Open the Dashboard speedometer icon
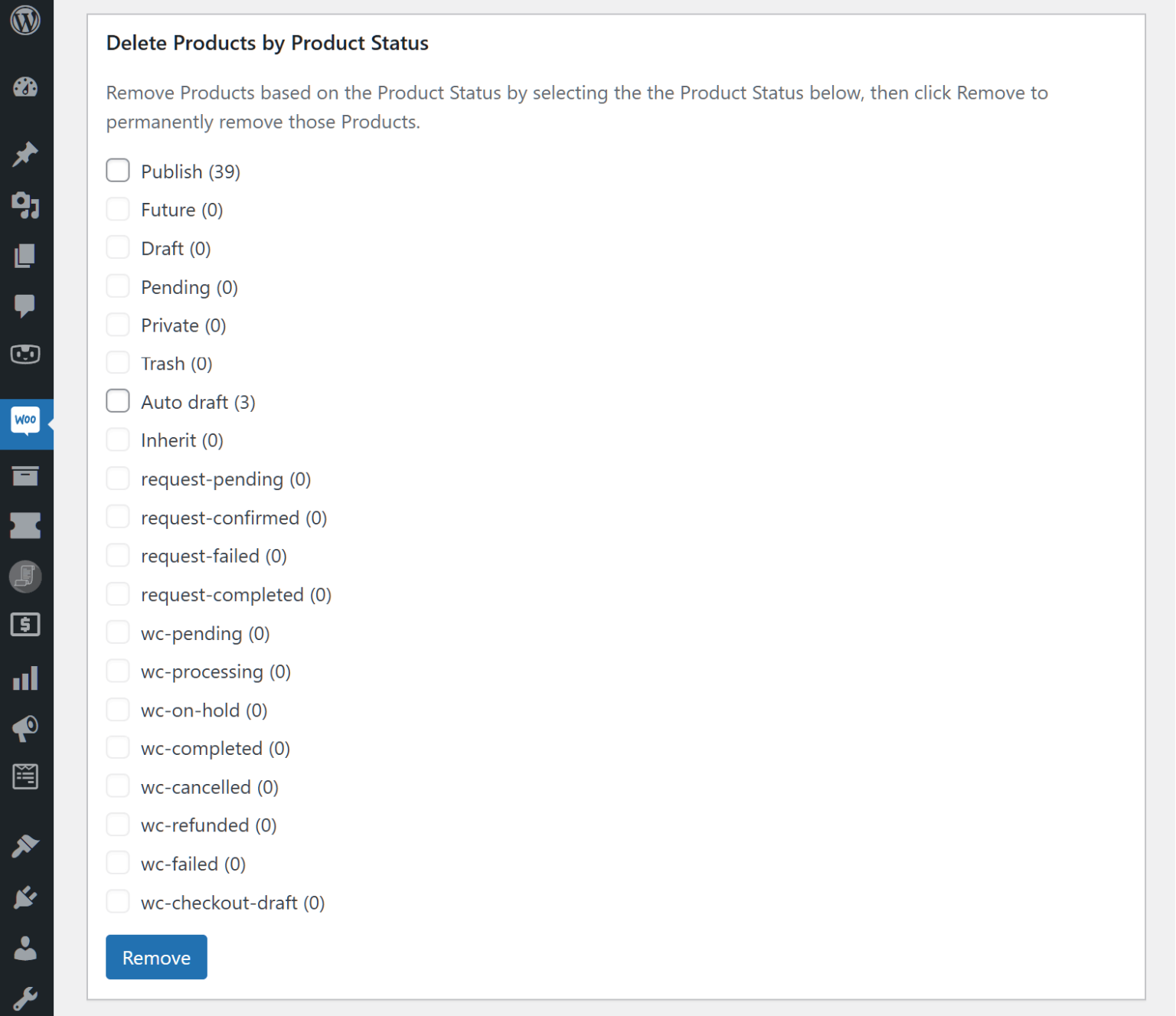 [x=25, y=87]
